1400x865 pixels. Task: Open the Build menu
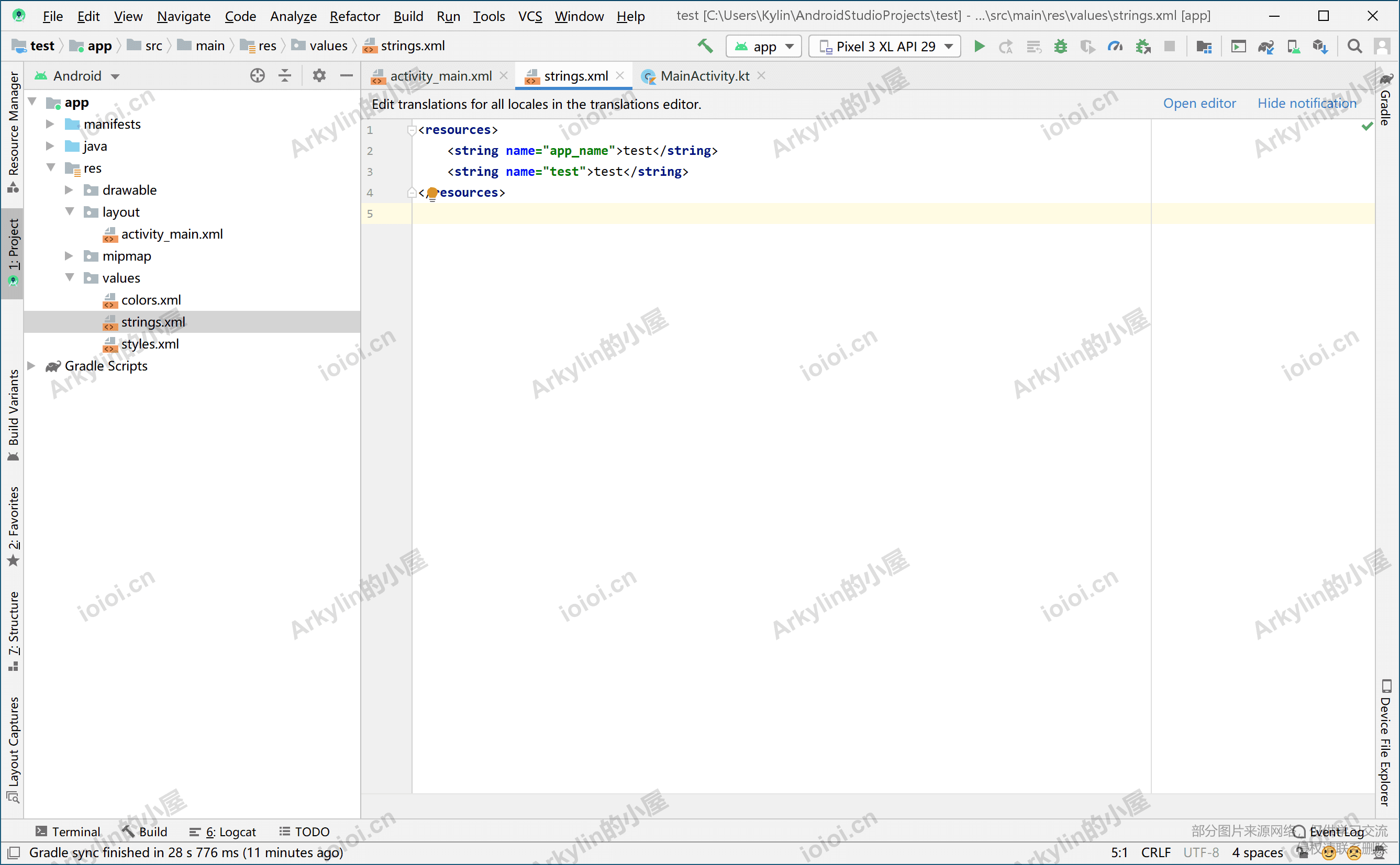[408, 16]
